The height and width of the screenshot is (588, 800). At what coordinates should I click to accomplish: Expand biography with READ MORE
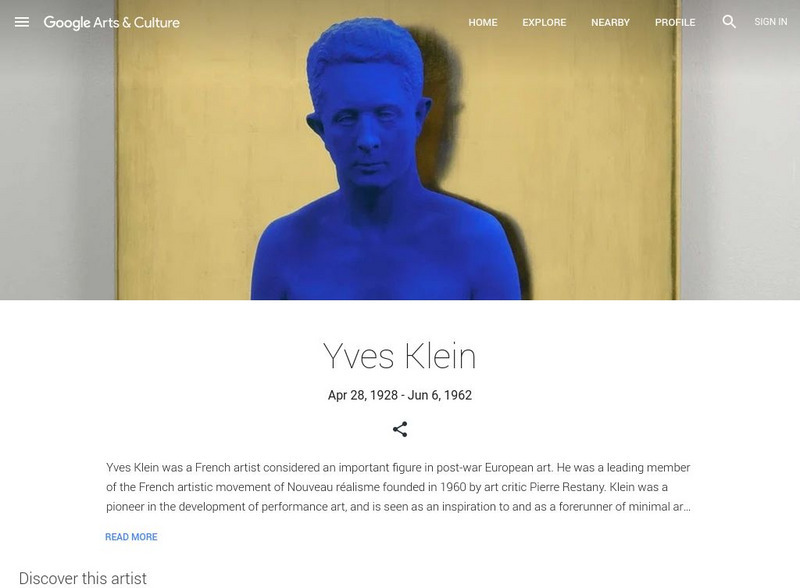pos(131,537)
